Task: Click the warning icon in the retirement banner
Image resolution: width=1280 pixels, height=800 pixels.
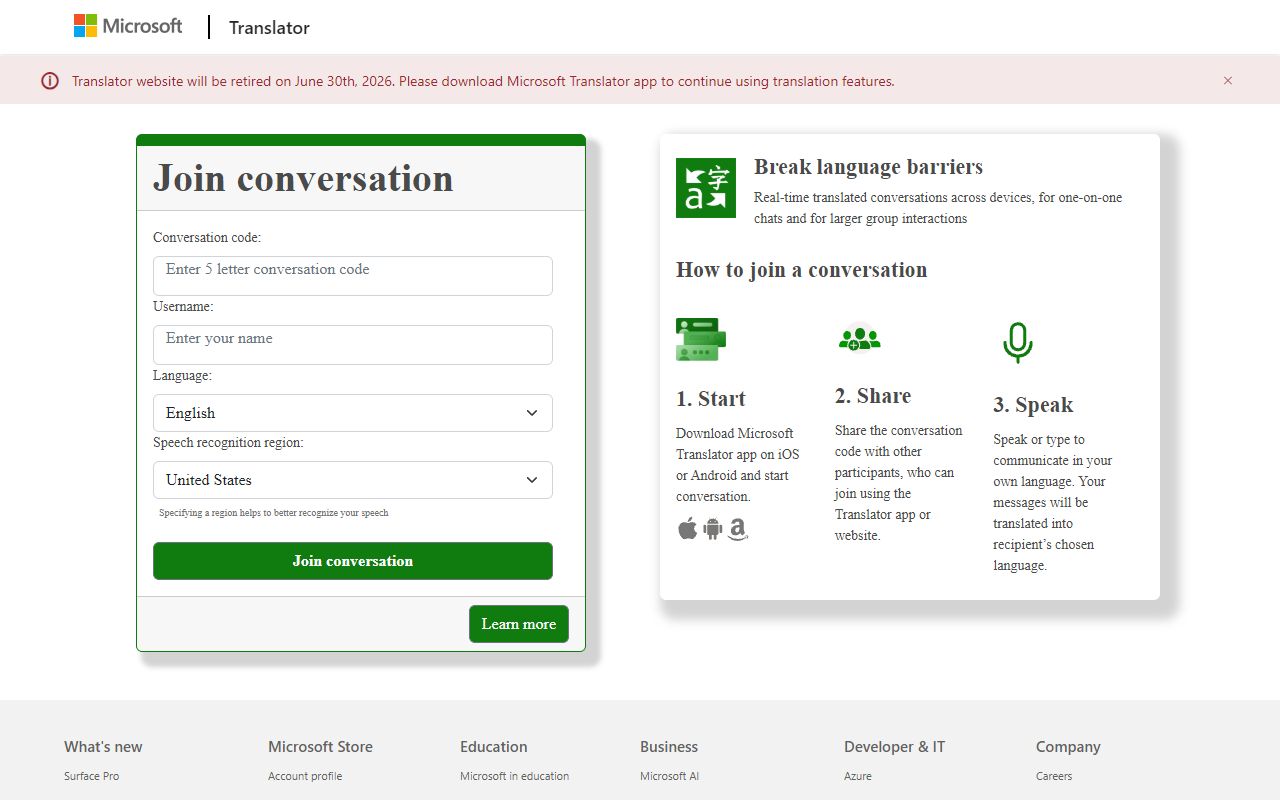Action: pyautogui.click(x=49, y=81)
